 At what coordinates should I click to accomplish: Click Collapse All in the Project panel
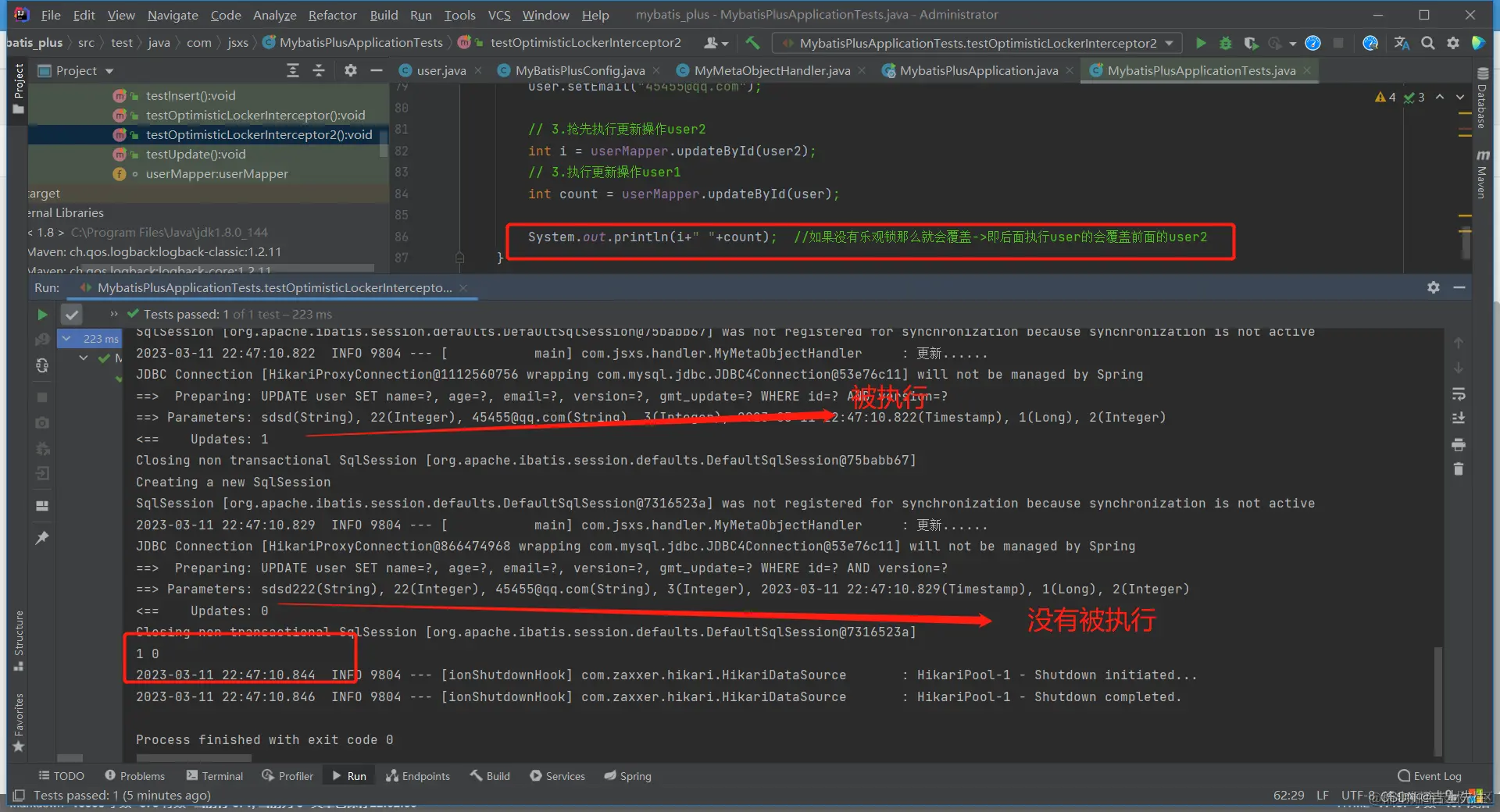(x=319, y=70)
